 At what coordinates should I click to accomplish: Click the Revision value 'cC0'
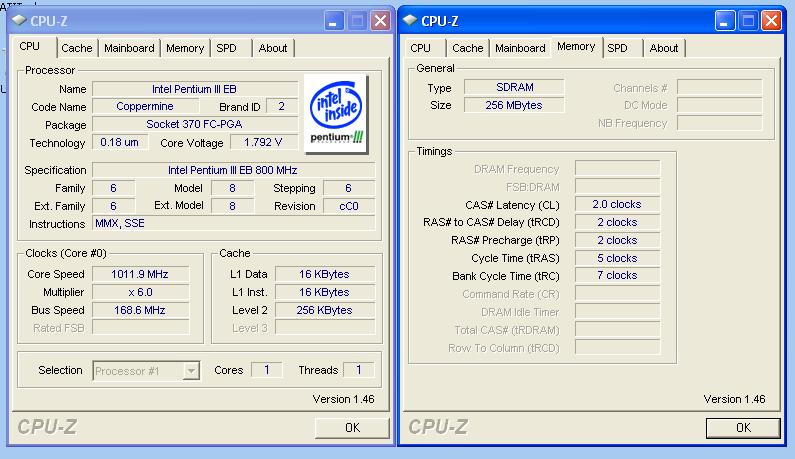[x=349, y=206]
